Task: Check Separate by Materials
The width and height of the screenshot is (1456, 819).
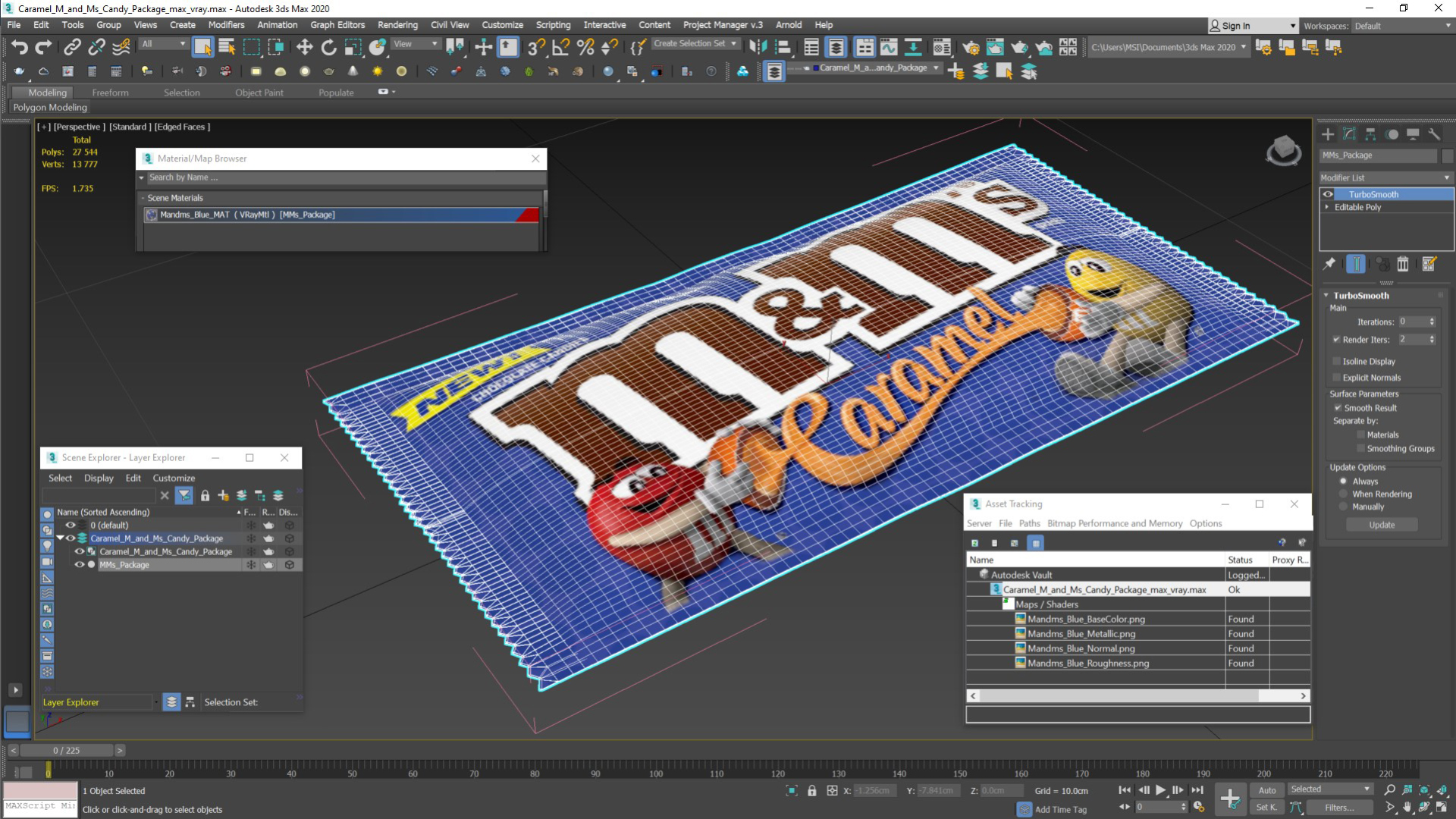Action: pos(1360,435)
